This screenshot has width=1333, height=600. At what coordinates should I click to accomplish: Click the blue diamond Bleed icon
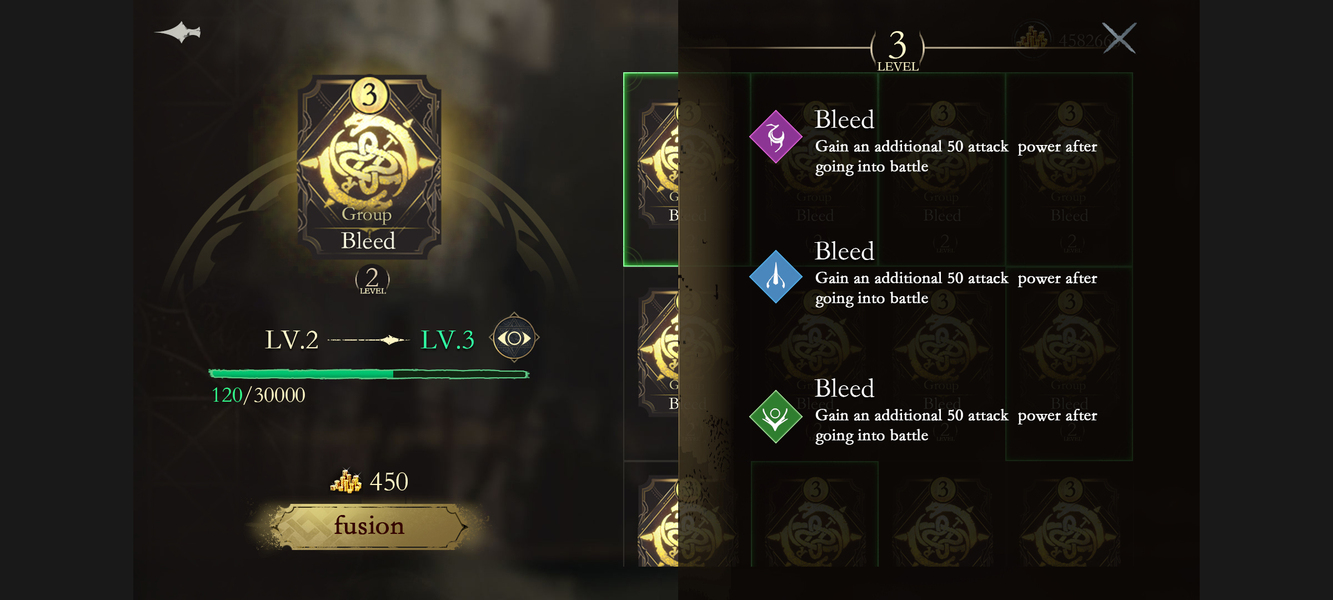pyautogui.click(x=776, y=277)
